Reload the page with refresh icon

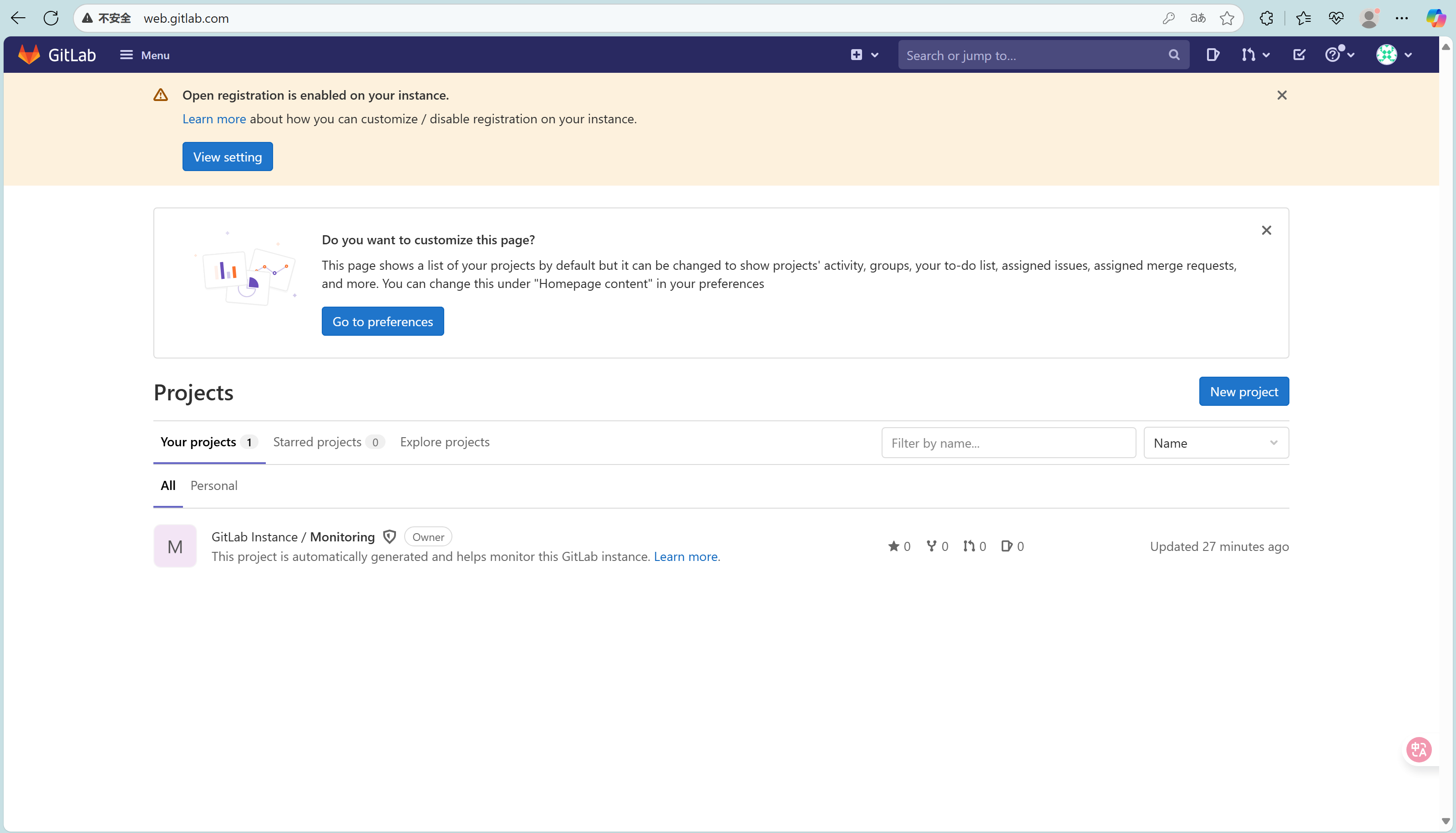point(51,18)
